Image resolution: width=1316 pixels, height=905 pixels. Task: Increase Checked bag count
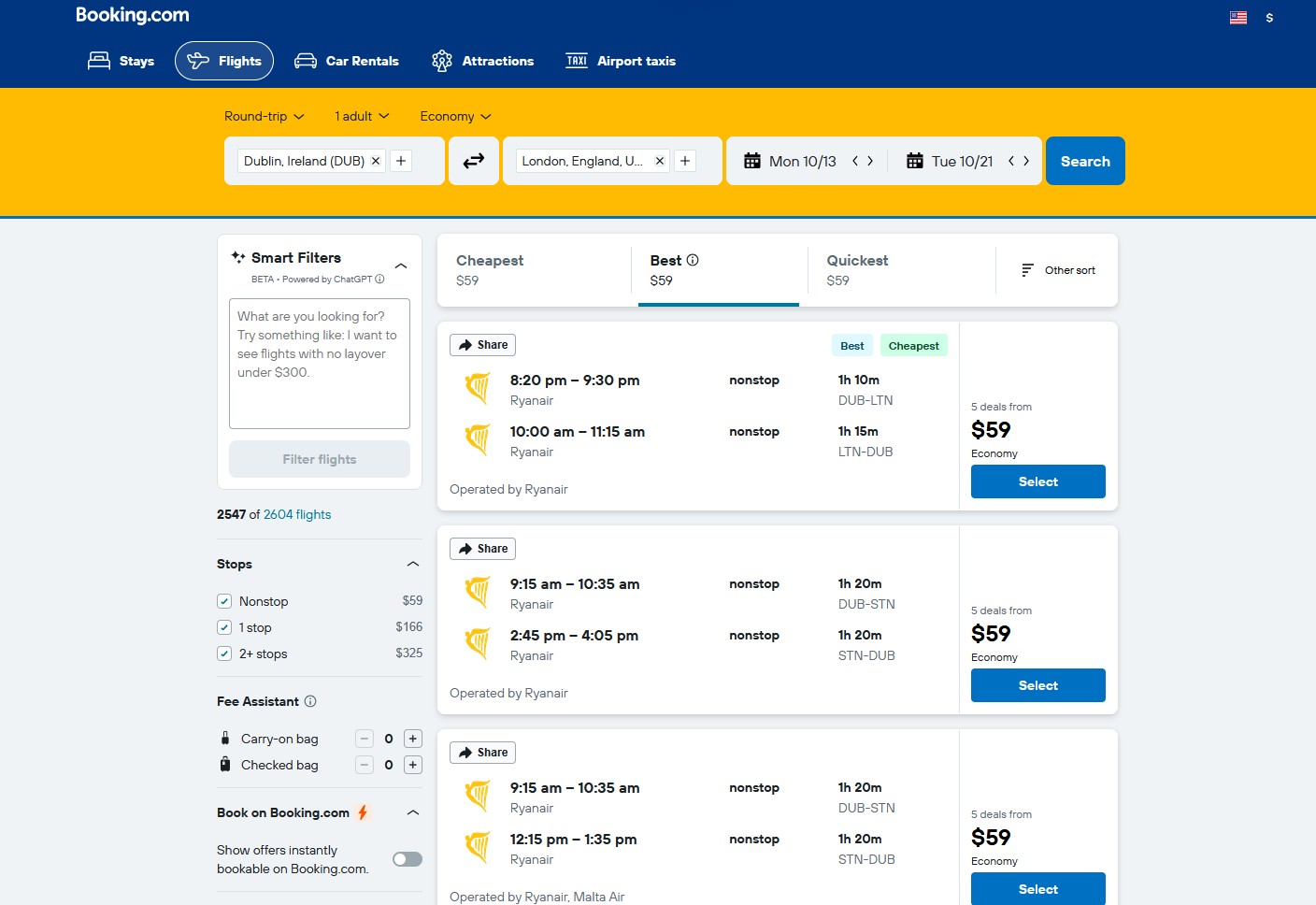tap(413, 765)
